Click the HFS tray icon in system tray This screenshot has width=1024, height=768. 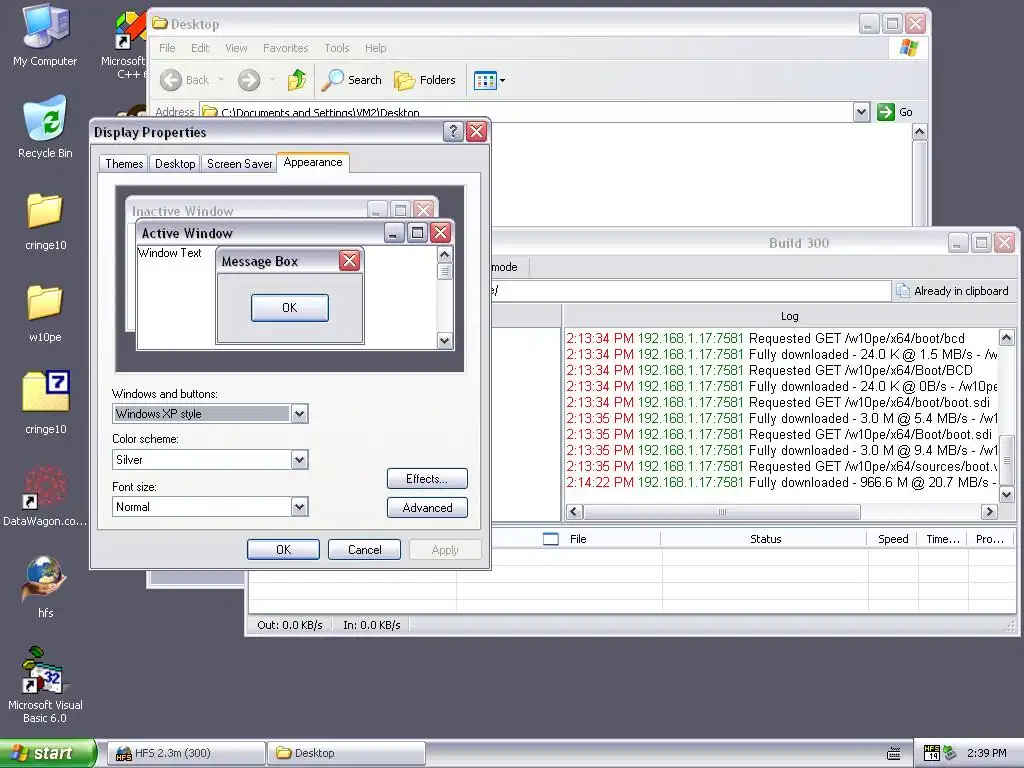[x=932, y=753]
